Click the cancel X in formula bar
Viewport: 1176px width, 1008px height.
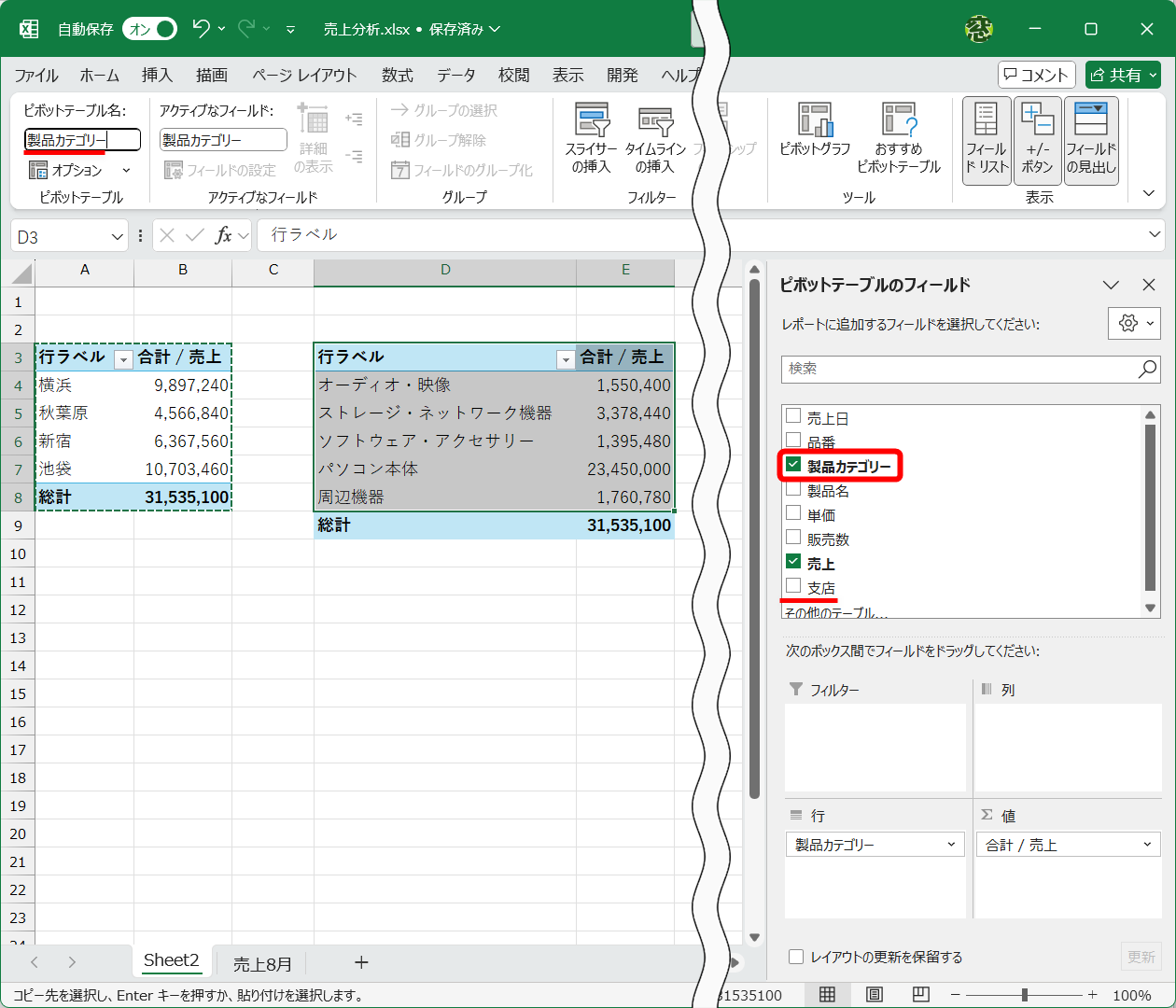[x=167, y=235]
